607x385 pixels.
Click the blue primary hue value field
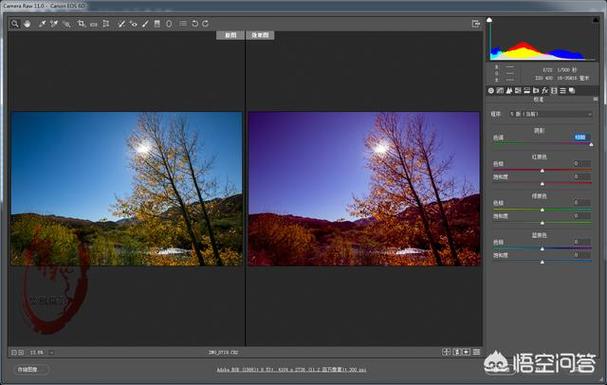pos(582,242)
